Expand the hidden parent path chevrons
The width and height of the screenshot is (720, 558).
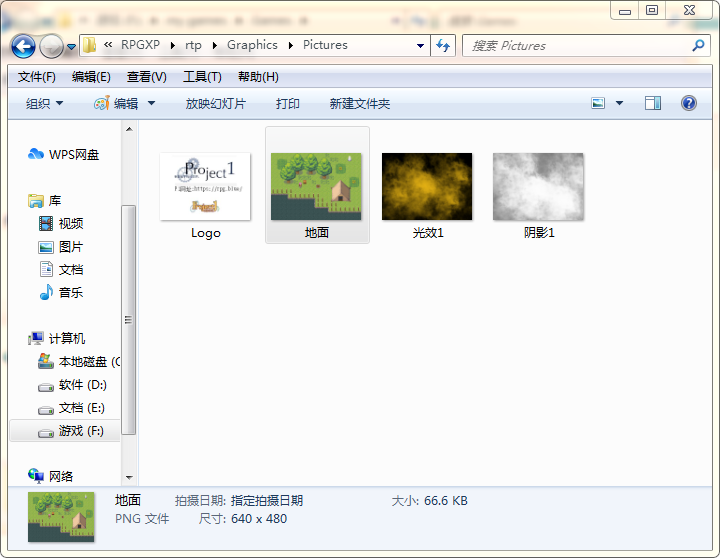click(108, 45)
